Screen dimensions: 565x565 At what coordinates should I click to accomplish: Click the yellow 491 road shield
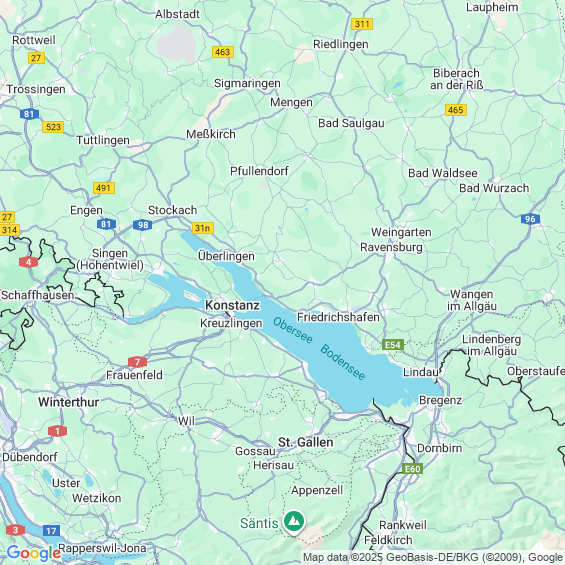coord(104,188)
